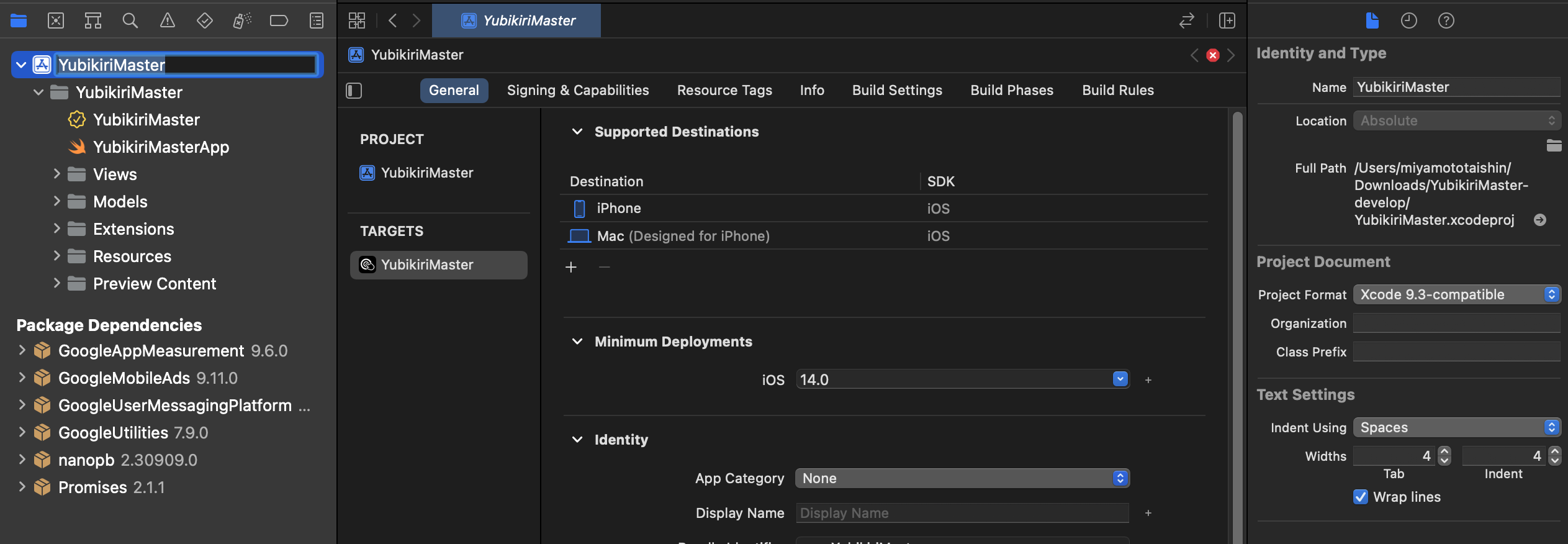
Task: Show the Quick Help inspector
Action: pyautogui.click(x=1446, y=20)
